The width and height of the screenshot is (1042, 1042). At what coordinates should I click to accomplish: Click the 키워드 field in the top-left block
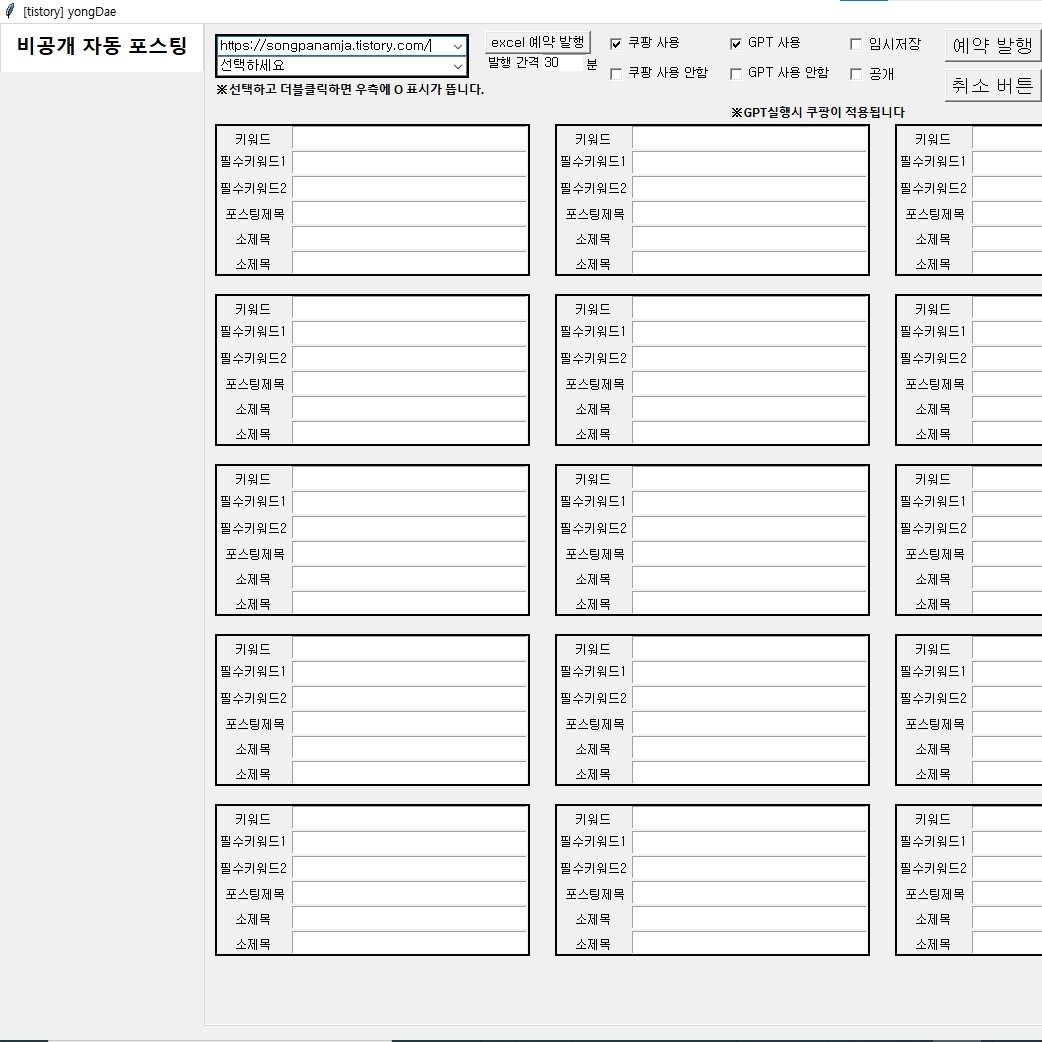[409, 139]
